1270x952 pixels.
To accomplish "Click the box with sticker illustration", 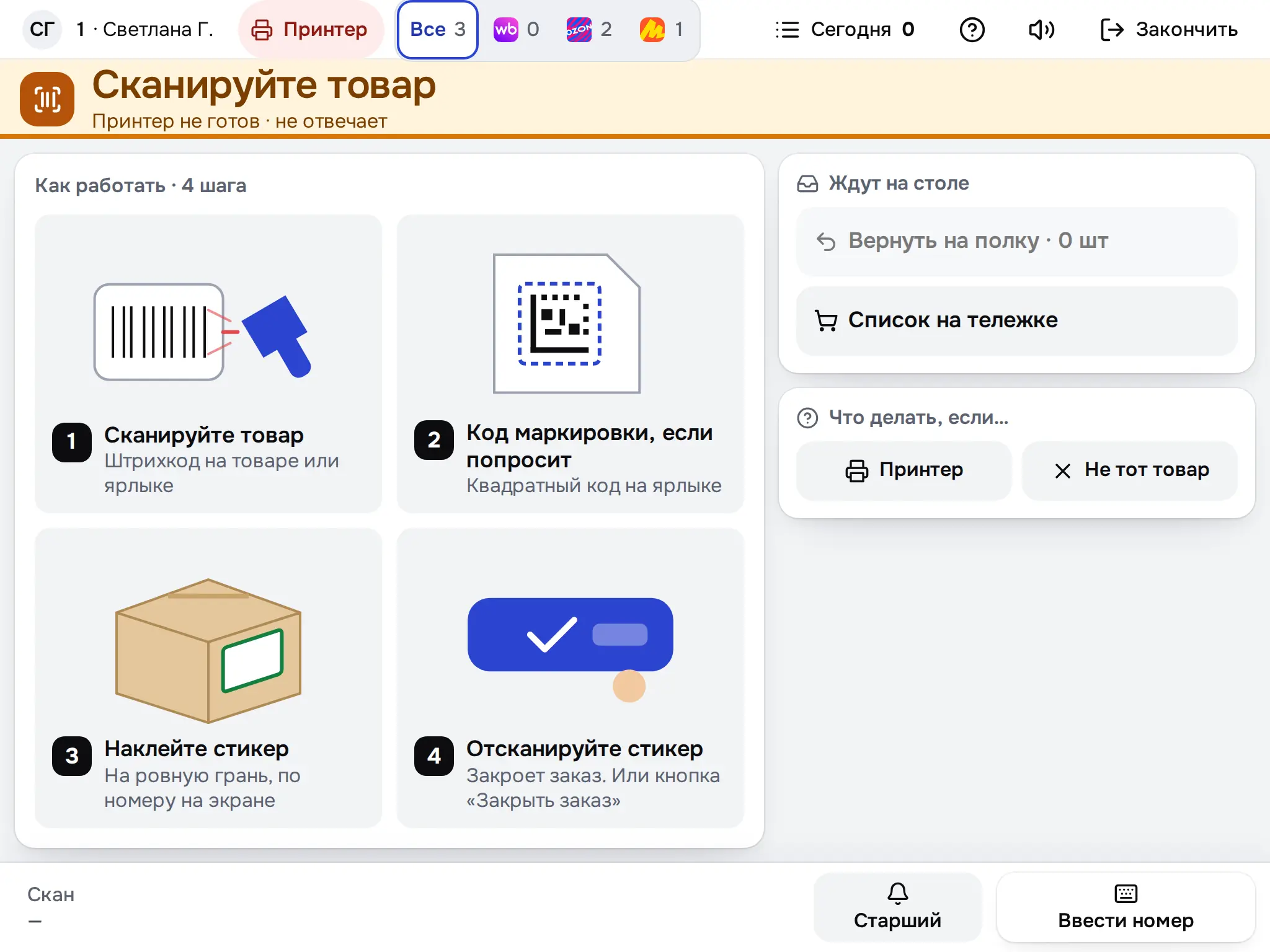I will pos(208,650).
